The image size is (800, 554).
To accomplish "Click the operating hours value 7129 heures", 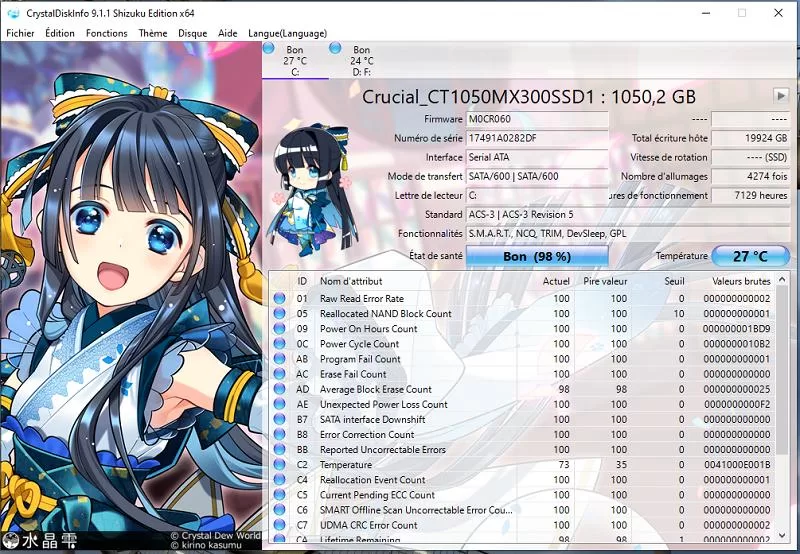I will [x=750, y=196].
